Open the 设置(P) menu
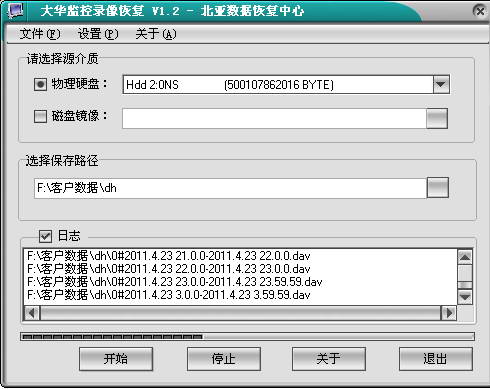490x389 pixels. coord(98,34)
